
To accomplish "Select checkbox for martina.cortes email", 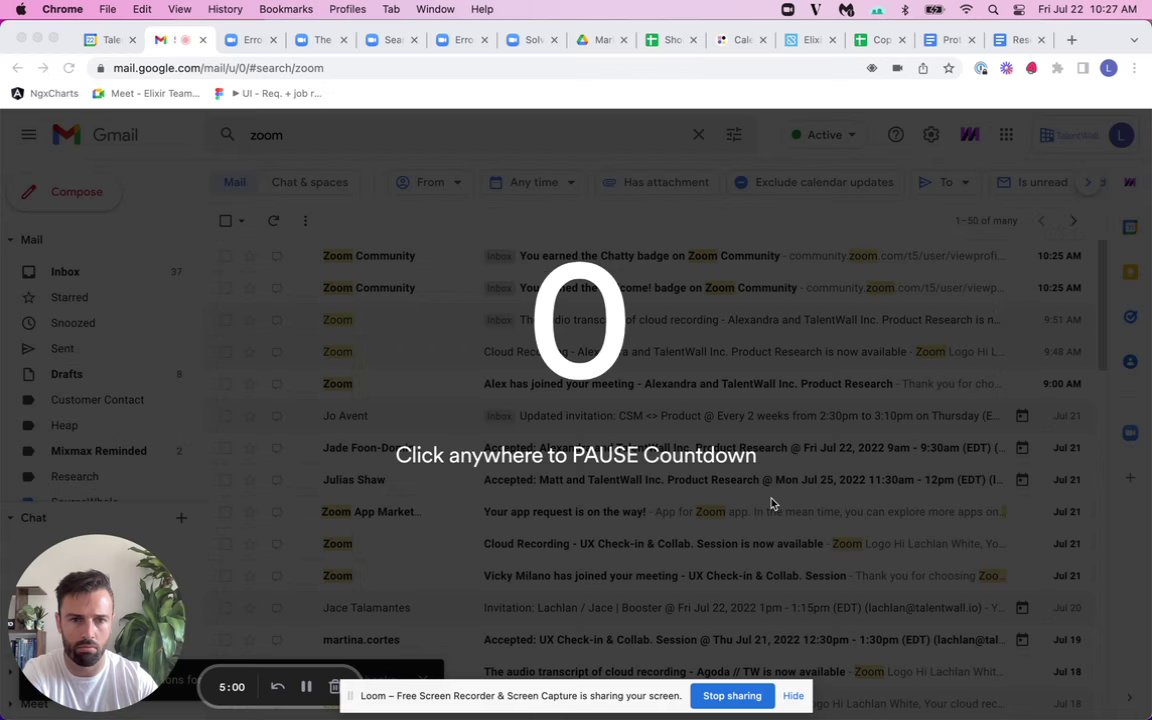I will (226, 640).
